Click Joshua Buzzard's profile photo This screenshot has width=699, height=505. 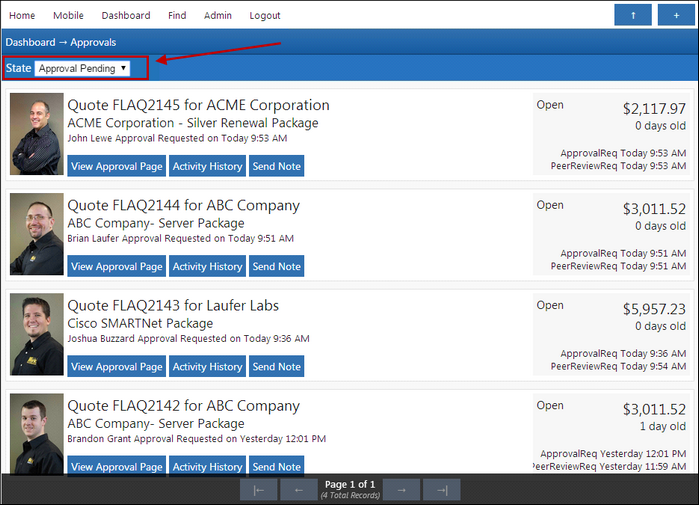click(37, 334)
